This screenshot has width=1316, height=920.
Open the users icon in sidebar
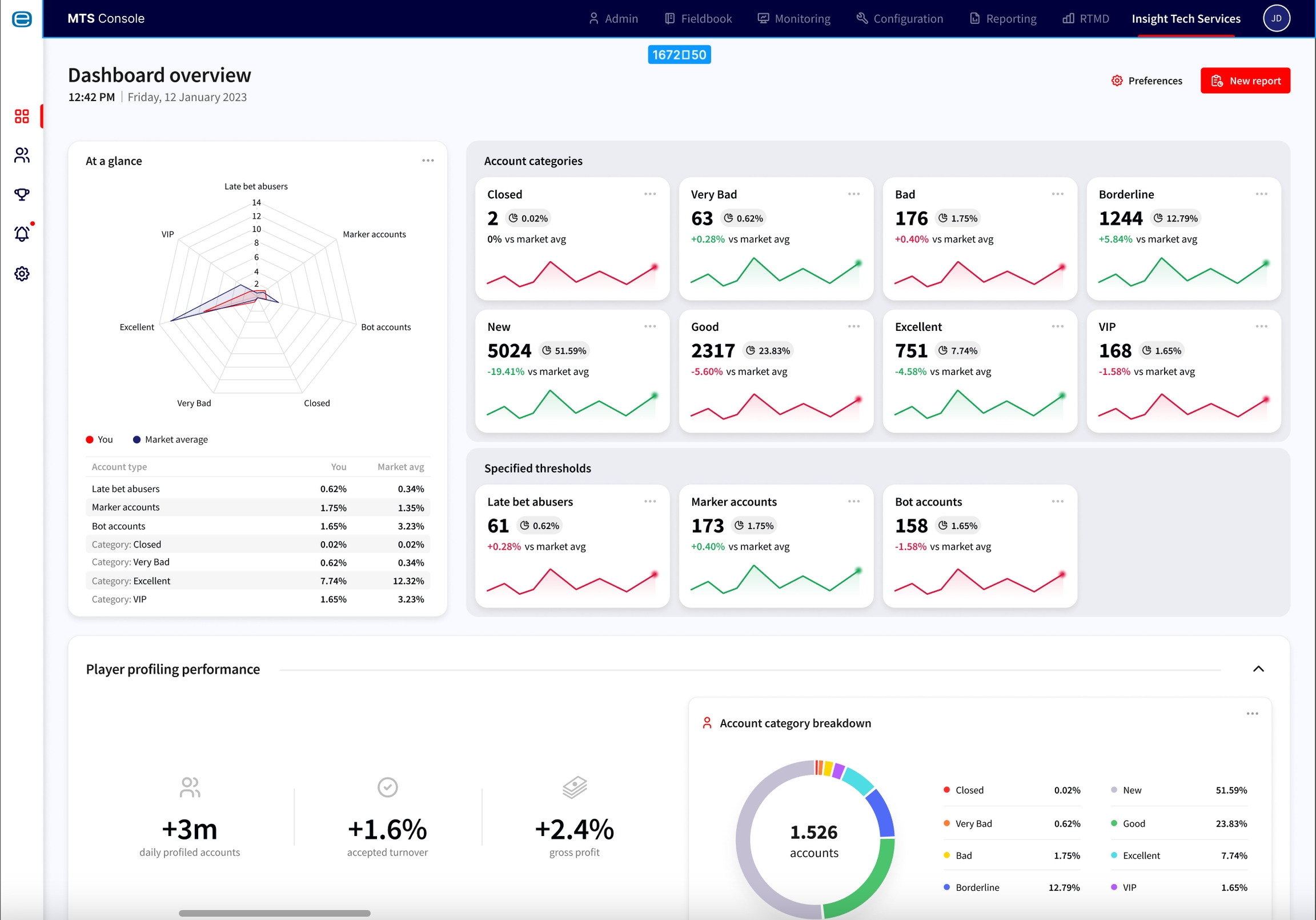[22, 155]
